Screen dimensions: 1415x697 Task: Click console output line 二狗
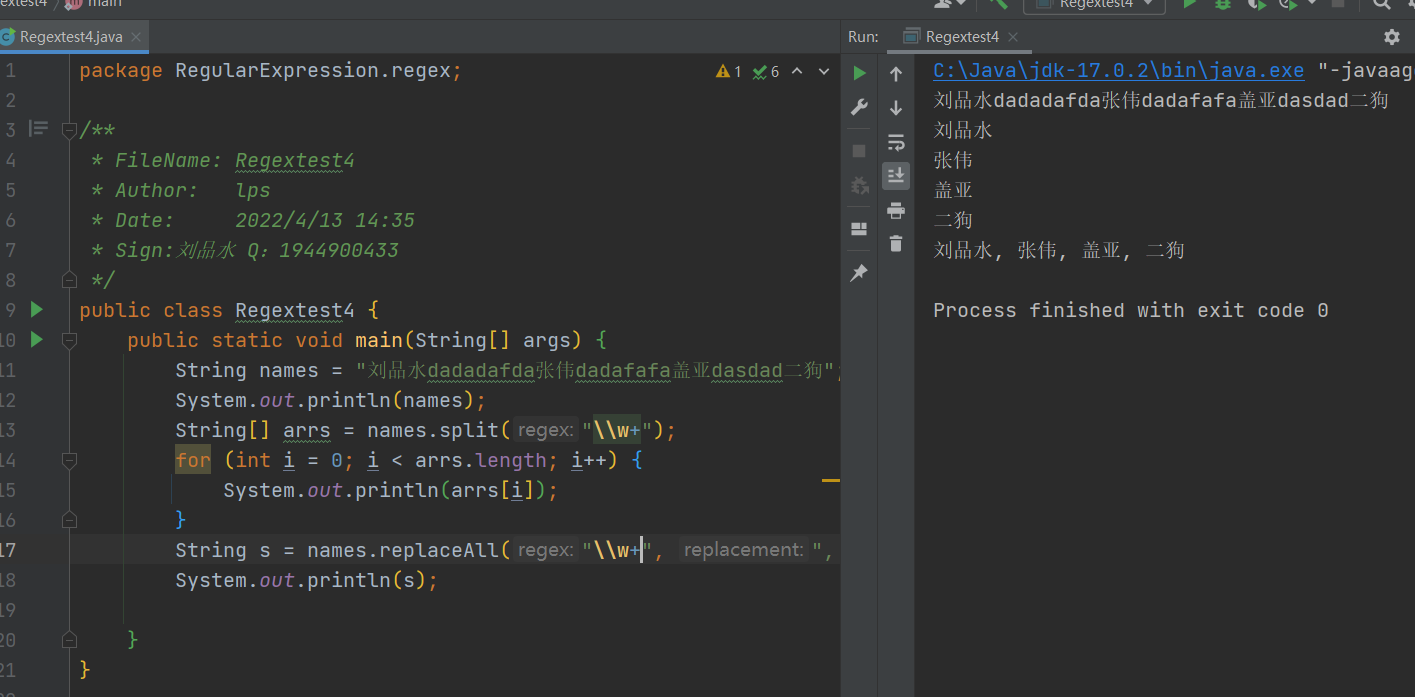tap(953, 221)
